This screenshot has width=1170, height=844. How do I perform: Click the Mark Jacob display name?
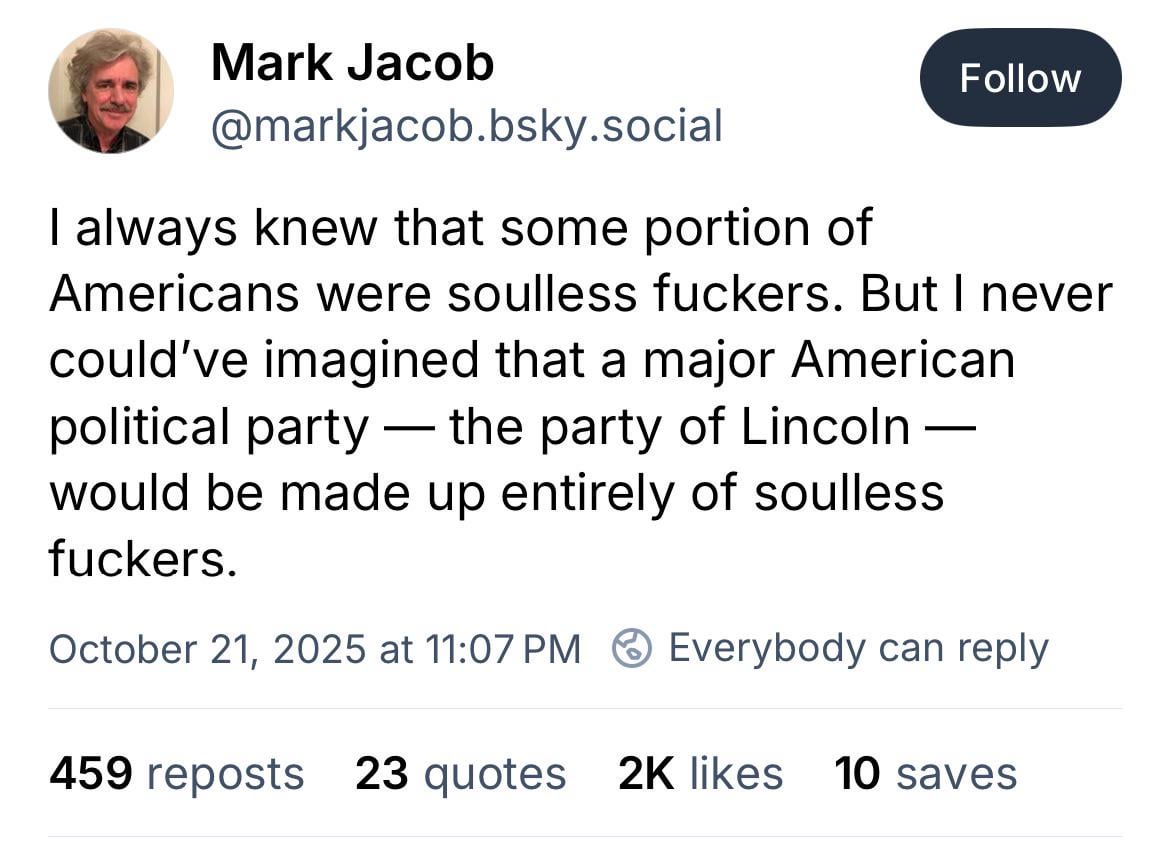352,63
